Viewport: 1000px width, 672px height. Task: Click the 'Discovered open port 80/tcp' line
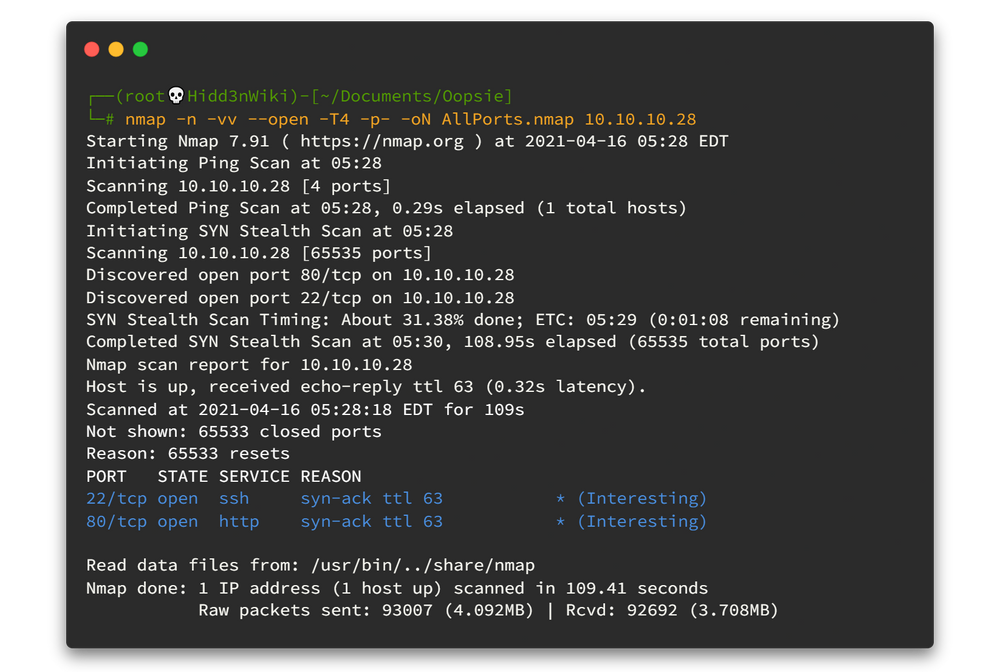point(300,275)
